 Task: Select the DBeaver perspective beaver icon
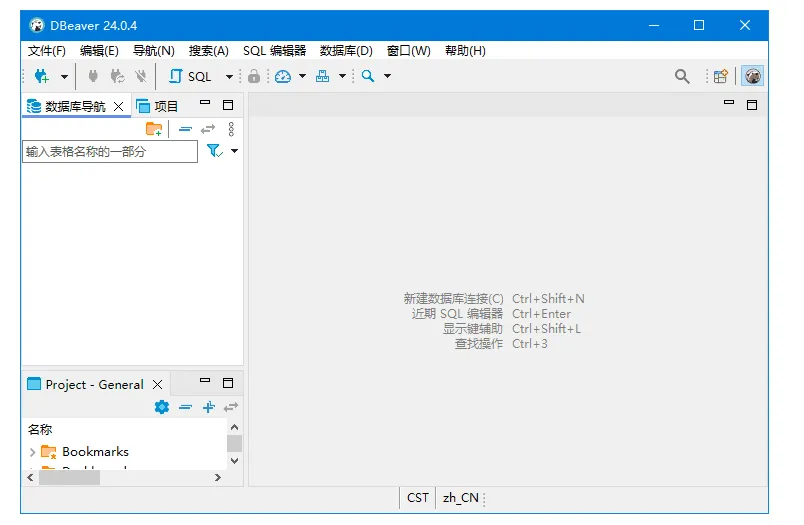752,76
